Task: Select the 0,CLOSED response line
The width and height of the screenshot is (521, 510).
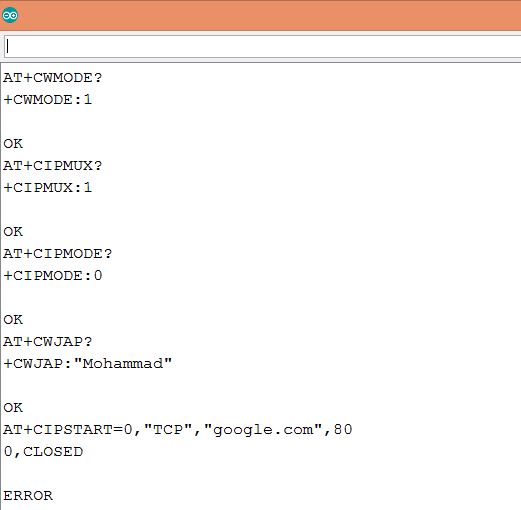Action: [43, 452]
